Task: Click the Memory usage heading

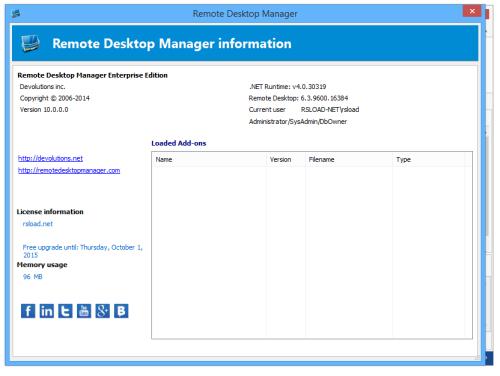Action: (42, 265)
